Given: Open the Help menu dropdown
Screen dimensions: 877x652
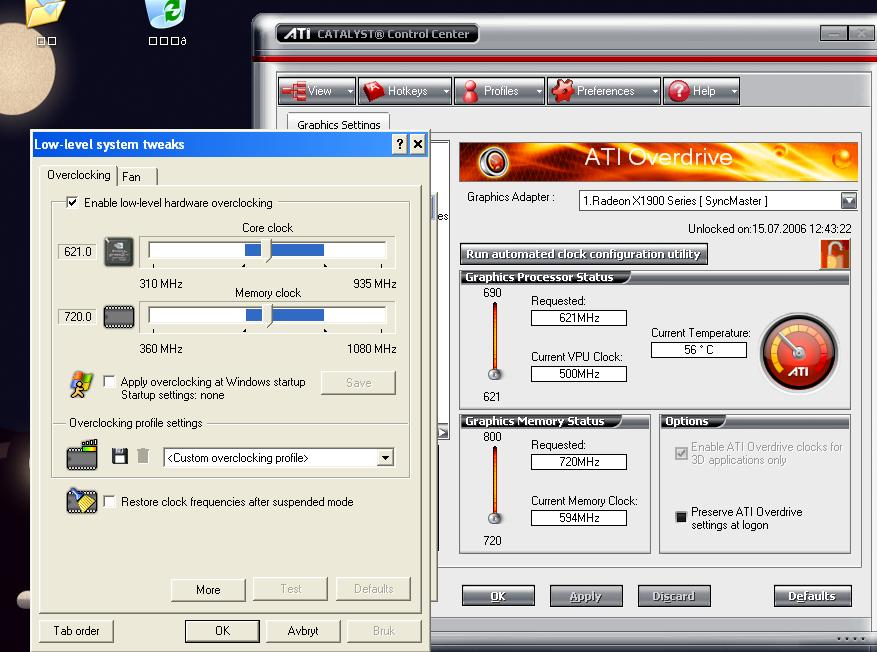Looking at the screenshot, I should pyautogui.click(x=701, y=91).
